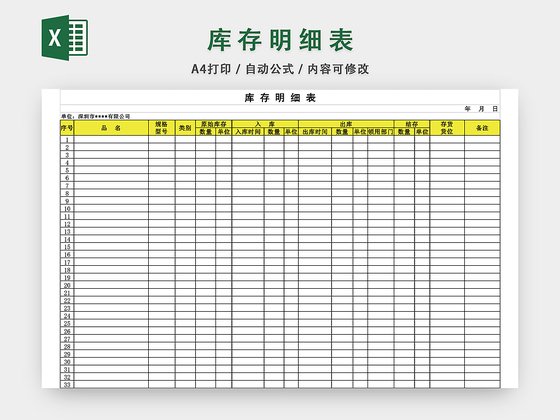Select 数量 under 出库
Image resolution: width=560 pixels, height=420 pixels.
[342, 132]
